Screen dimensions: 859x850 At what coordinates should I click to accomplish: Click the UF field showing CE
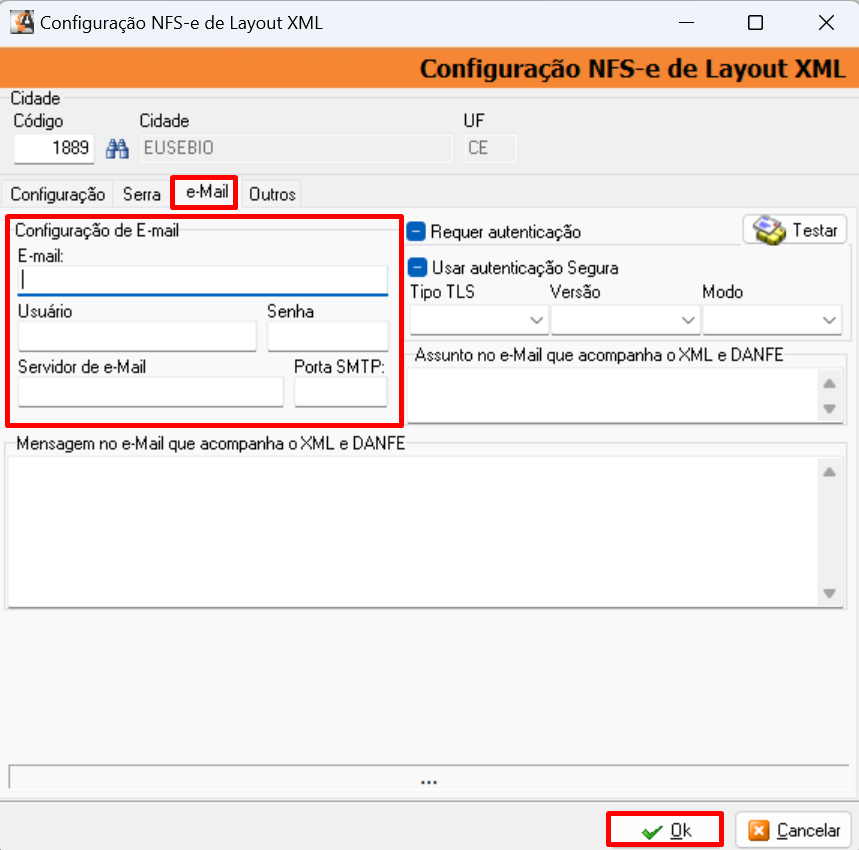491,148
